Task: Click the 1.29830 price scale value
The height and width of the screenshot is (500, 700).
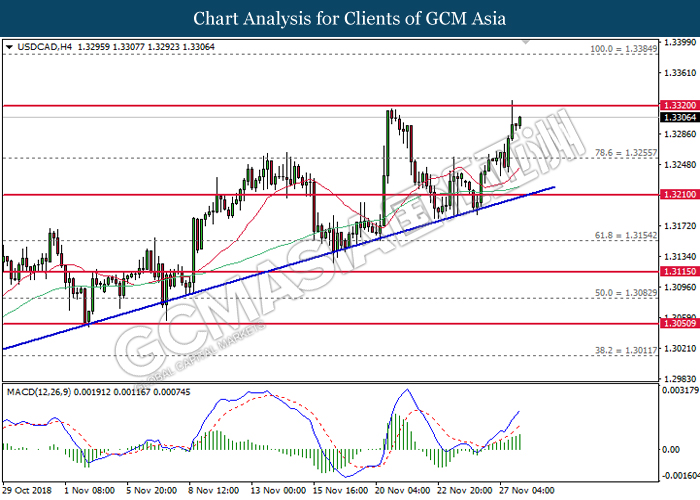Action: [x=680, y=379]
